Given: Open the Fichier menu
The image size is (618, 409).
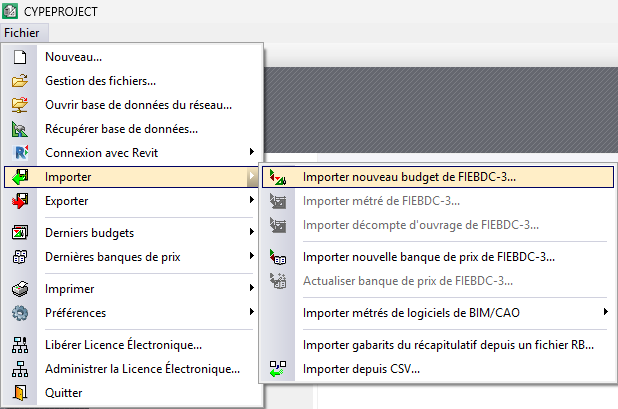Looking at the screenshot, I should click(x=22, y=33).
